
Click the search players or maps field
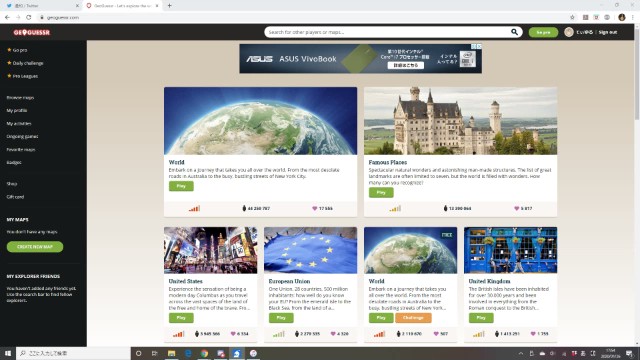388,32
